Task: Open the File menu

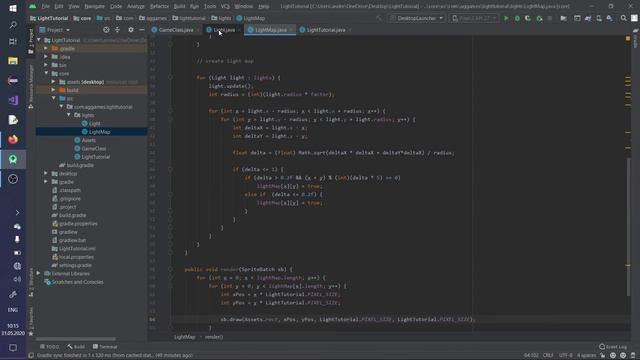Action: (x=45, y=6)
